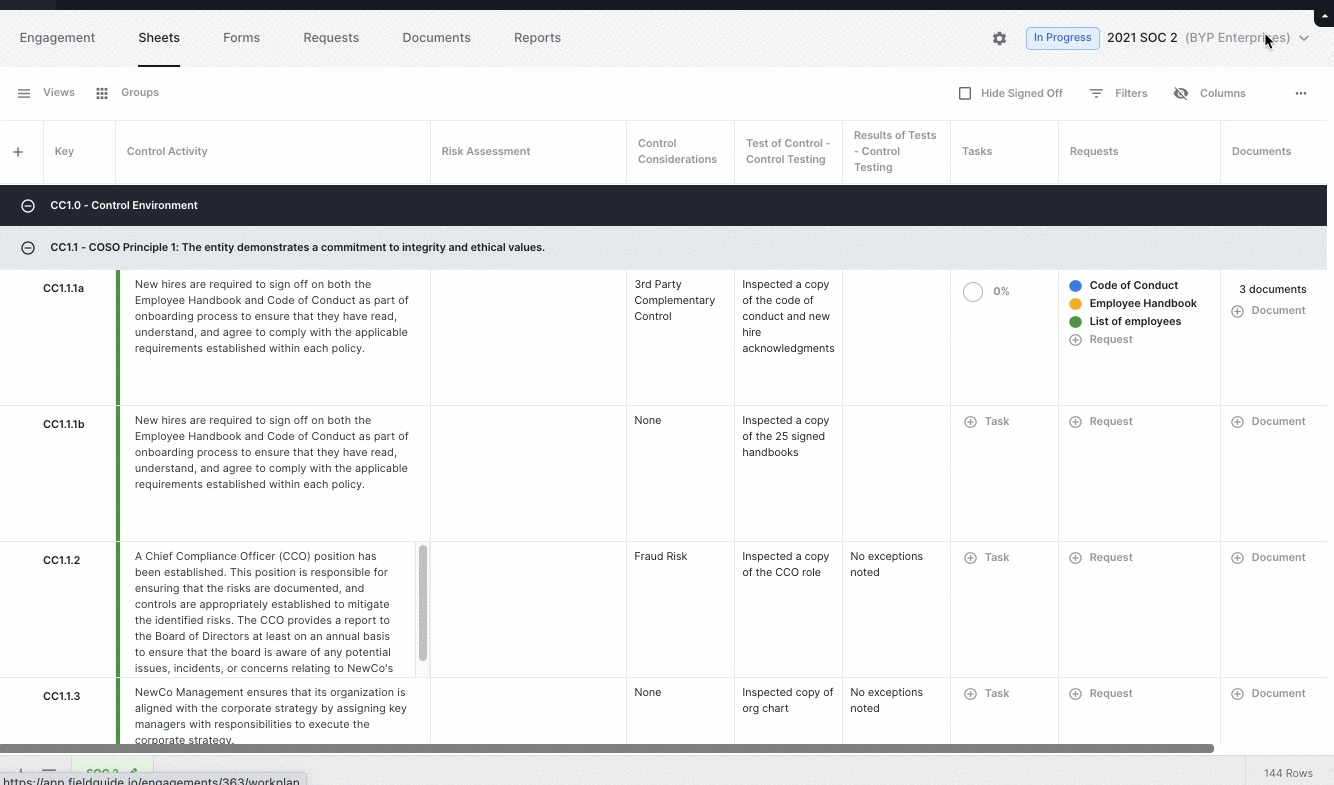Click the three-dot overflow menu icon
The image size is (1334, 785).
click(x=1301, y=93)
